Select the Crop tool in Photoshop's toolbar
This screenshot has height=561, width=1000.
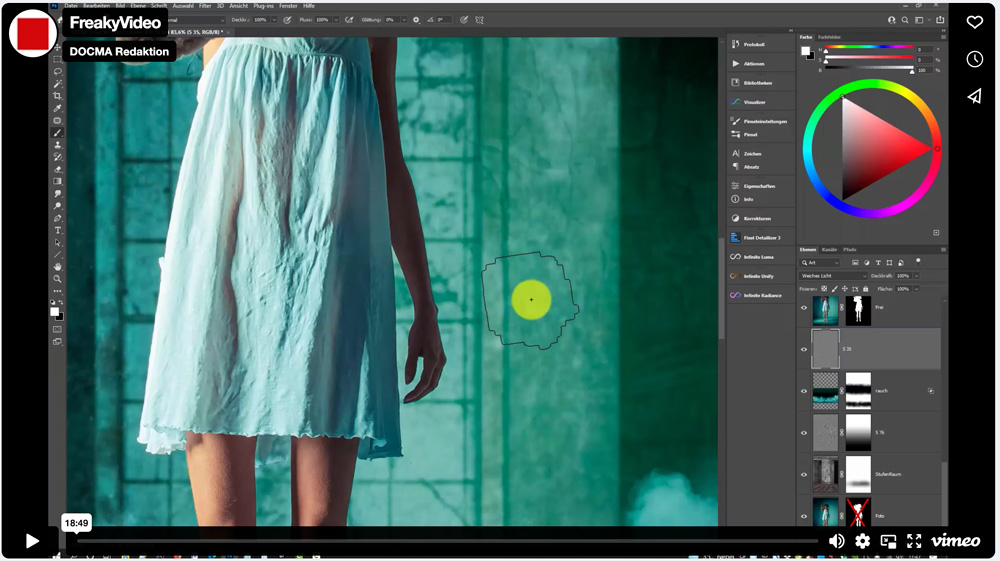(57, 96)
